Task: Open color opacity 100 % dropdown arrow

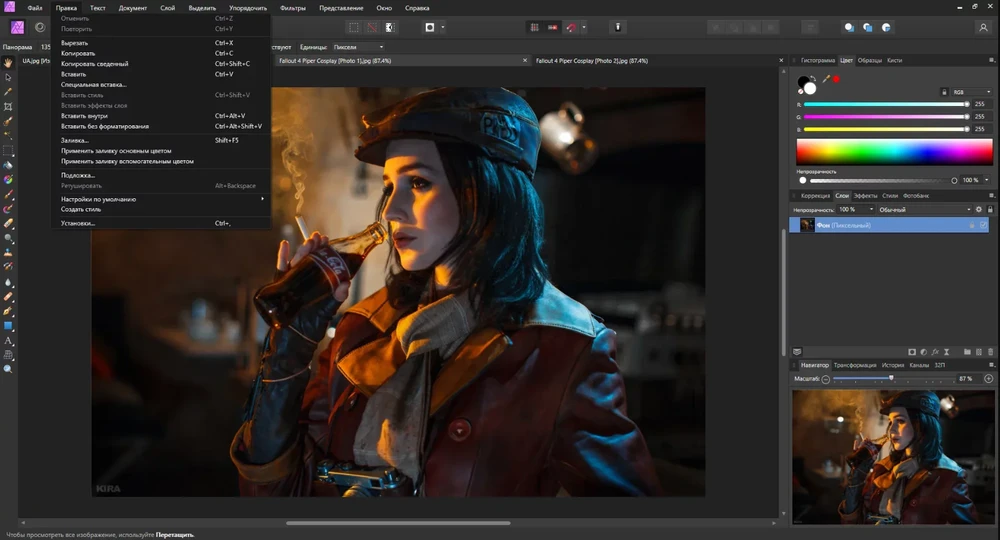Action: (987, 180)
